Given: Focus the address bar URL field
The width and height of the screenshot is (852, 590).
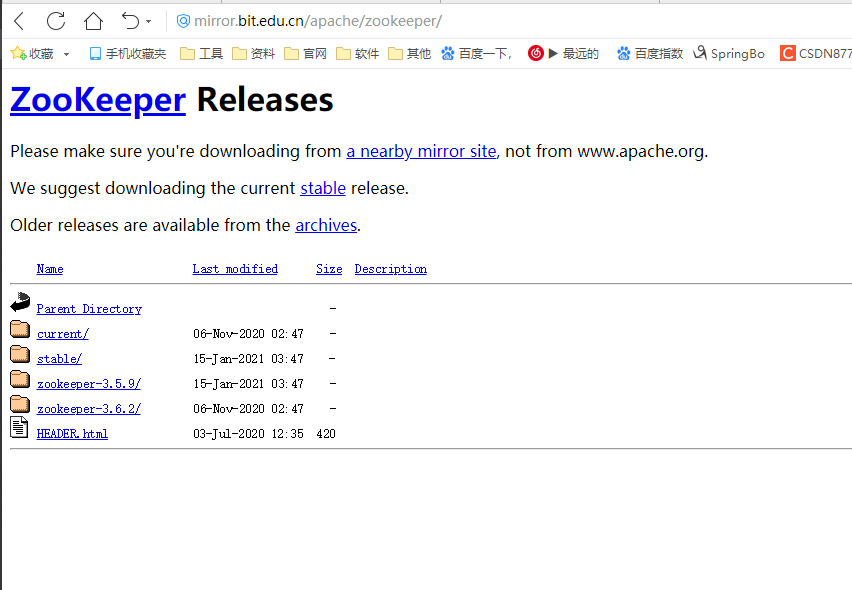Looking at the screenshot, I should (x=318, y=21).
